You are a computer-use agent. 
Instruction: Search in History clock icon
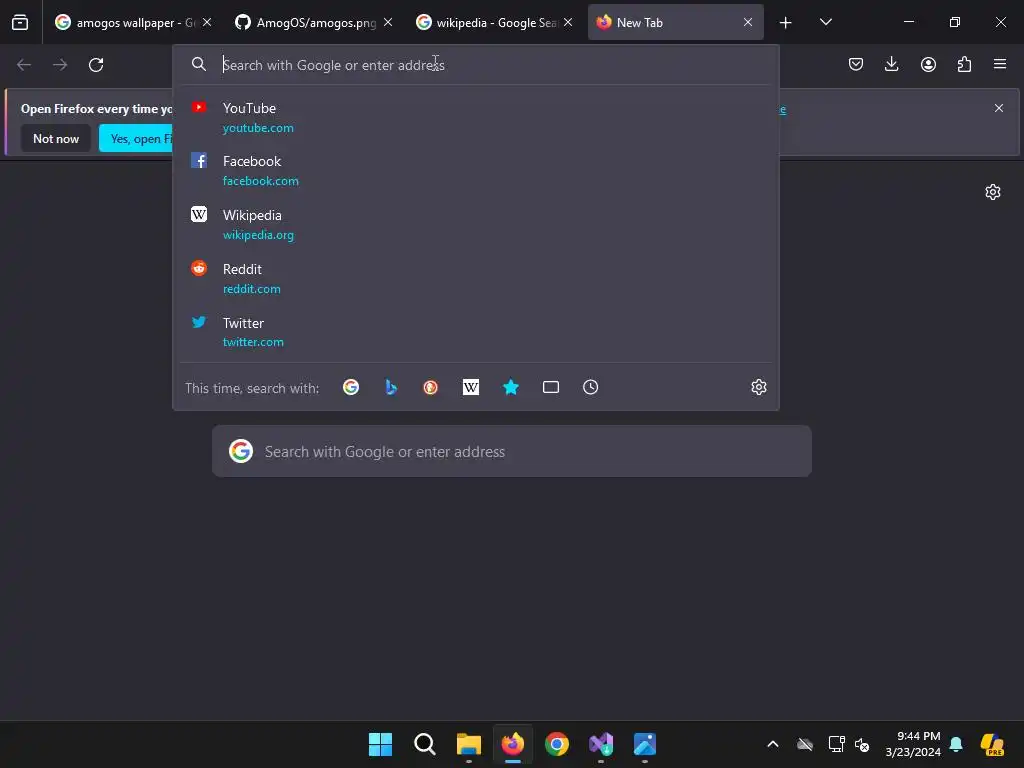[590, 387]
